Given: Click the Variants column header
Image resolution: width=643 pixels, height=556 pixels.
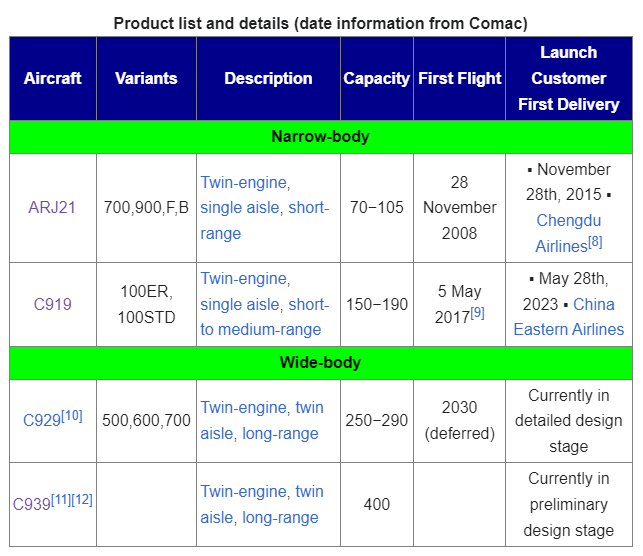Looking at the screenshot, I should click(146, 78).
